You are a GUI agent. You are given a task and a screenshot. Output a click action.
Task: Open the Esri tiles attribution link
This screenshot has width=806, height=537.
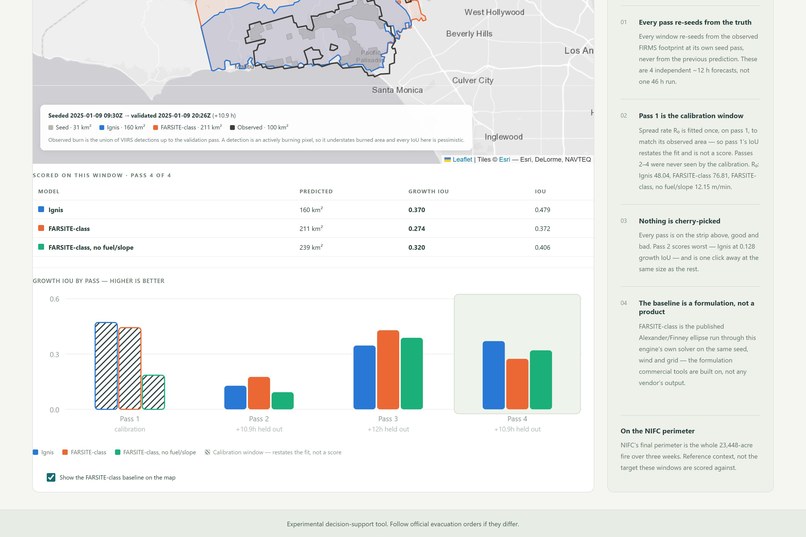coord(504,159)
